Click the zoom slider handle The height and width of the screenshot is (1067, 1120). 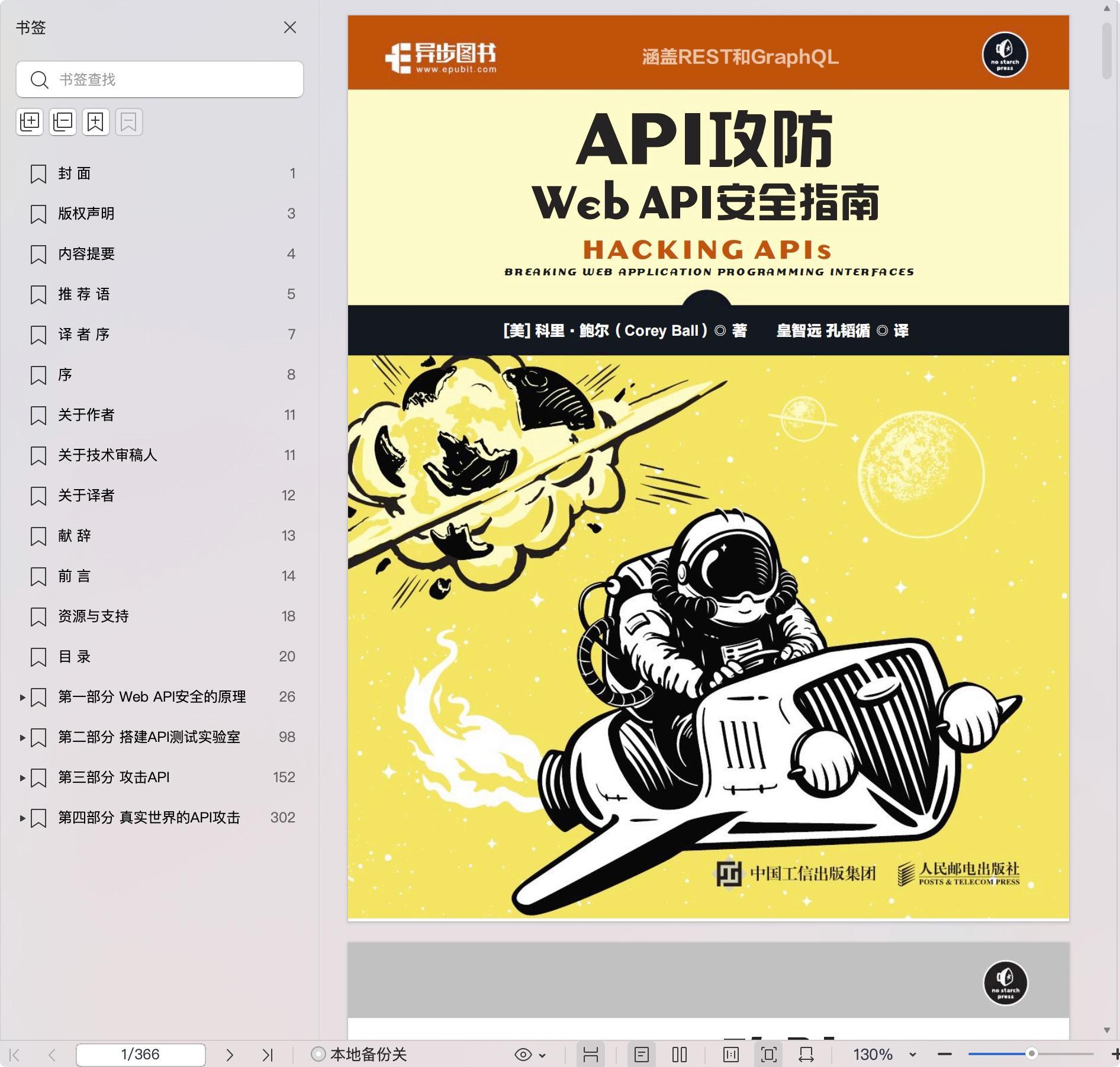click(x=1031, y=1054)
